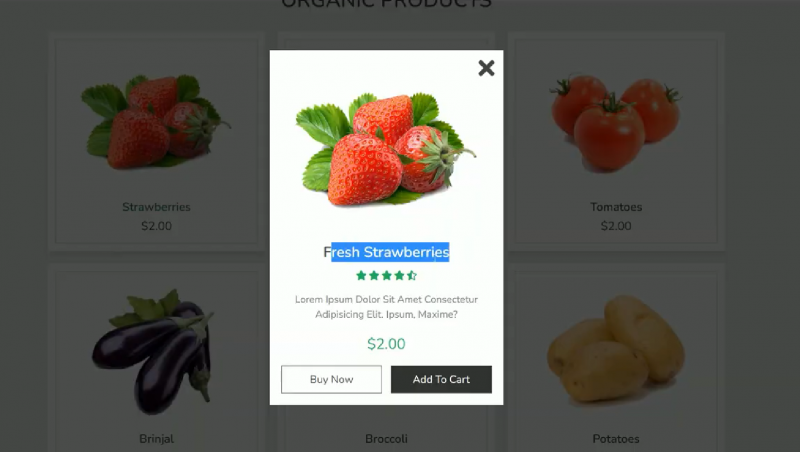Click the large strawberry image in popup

pos(386,149)
